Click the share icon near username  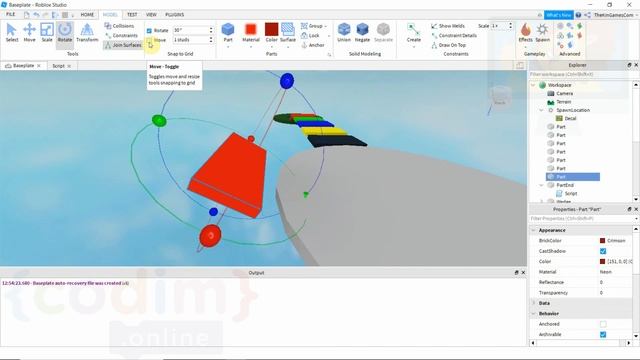[587, 15]
